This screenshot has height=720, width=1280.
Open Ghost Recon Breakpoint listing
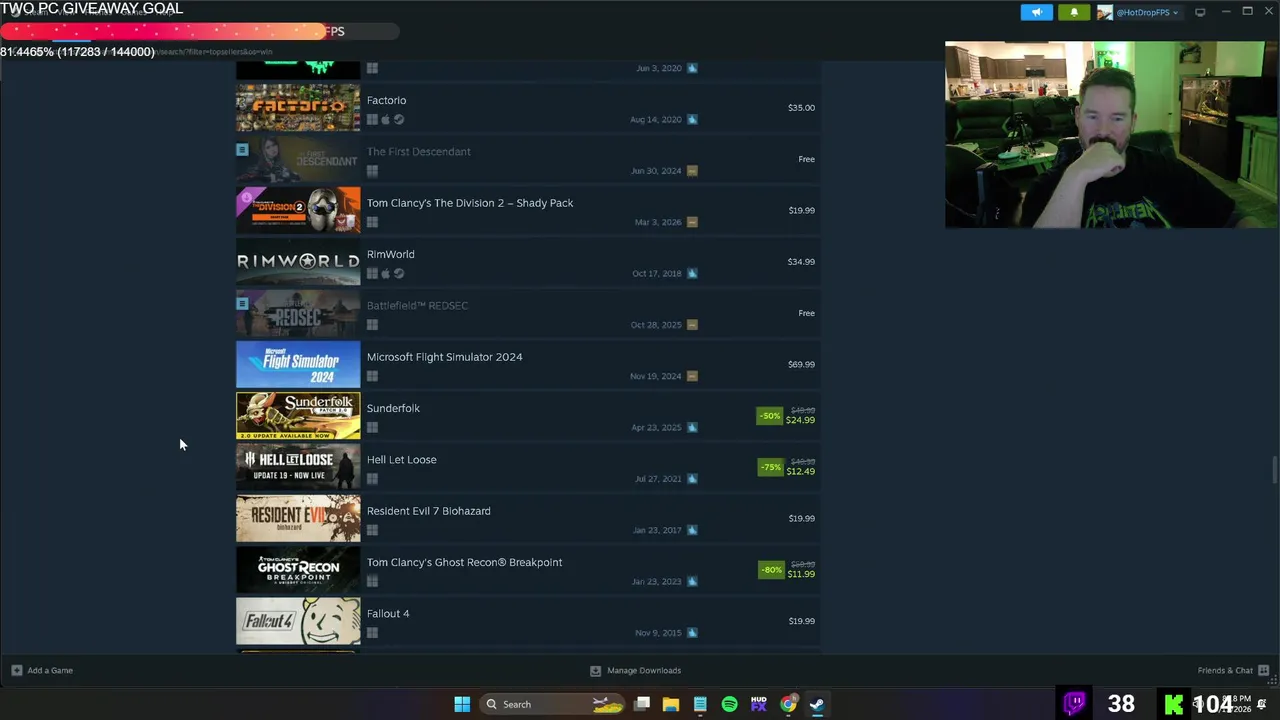(x=528, y=570)
